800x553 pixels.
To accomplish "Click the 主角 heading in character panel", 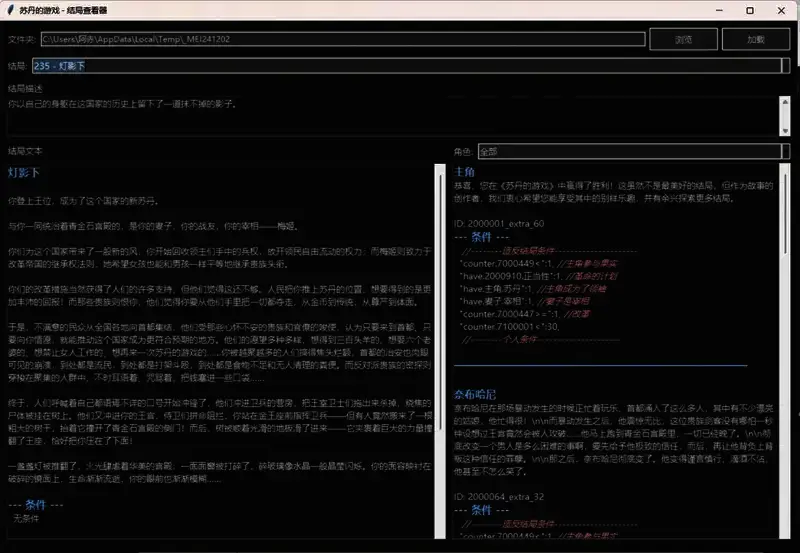I will (x=464, y=171).
